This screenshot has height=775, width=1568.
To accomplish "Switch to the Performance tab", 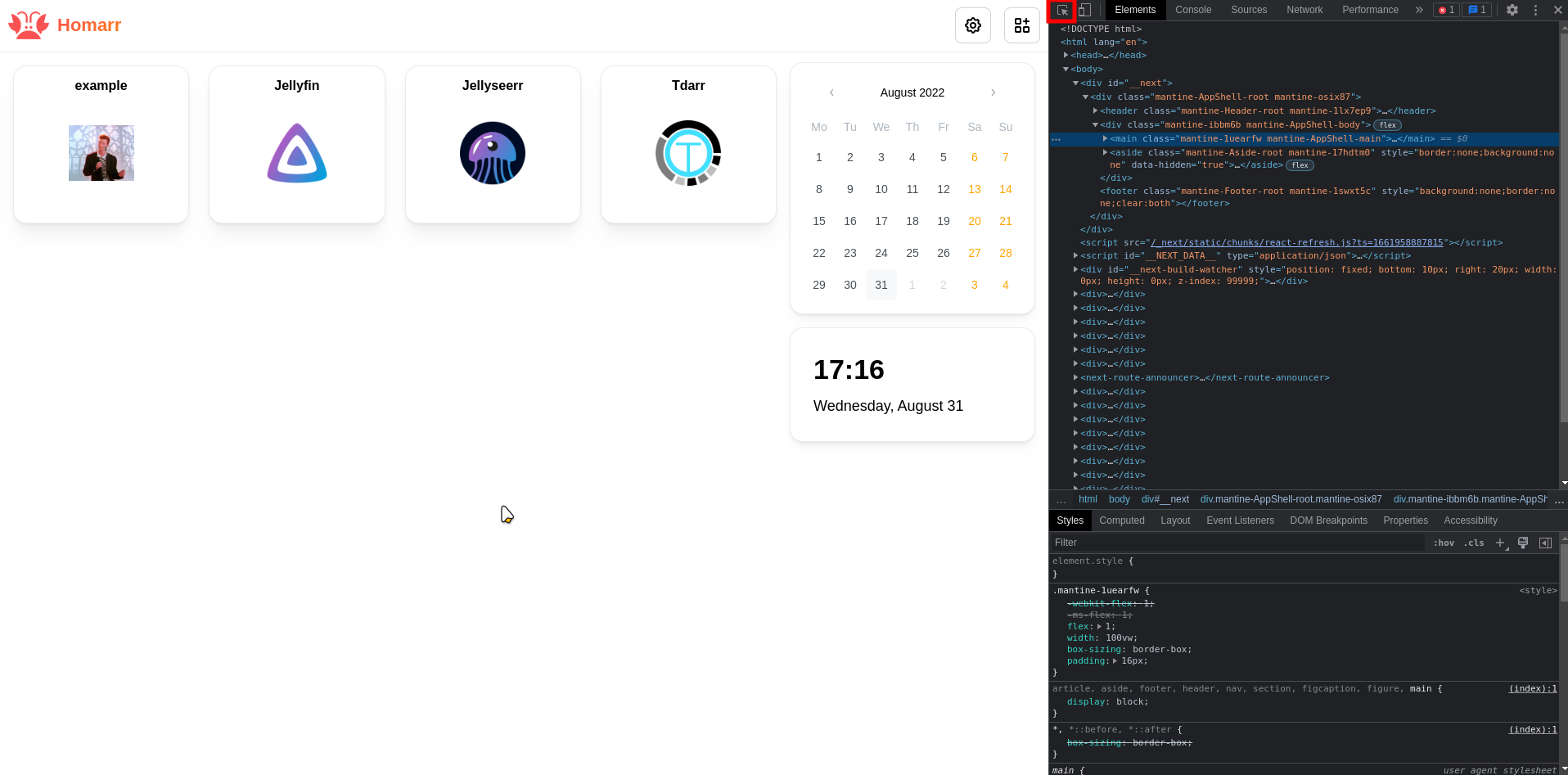I will pyautogui.click(x=1370, y=10).
